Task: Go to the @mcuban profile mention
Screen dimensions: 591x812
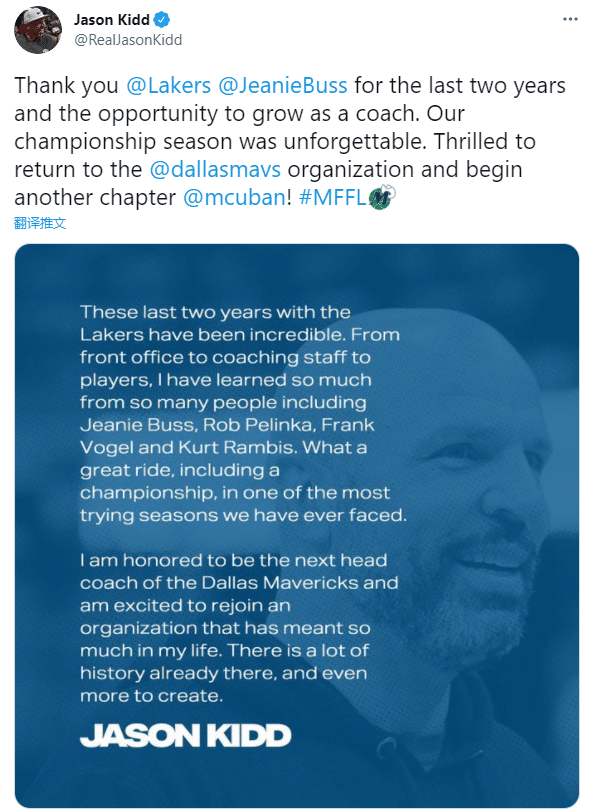Action: coord(234,197)
